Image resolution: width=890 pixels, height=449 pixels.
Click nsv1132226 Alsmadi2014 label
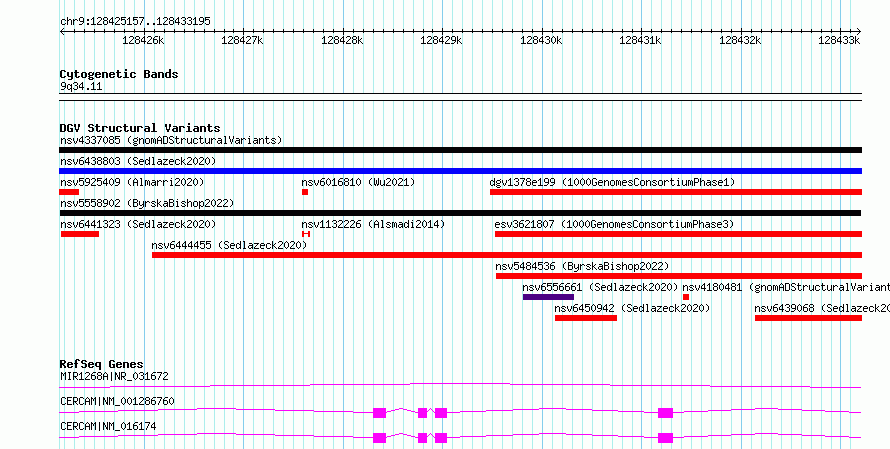coord(373,224)
